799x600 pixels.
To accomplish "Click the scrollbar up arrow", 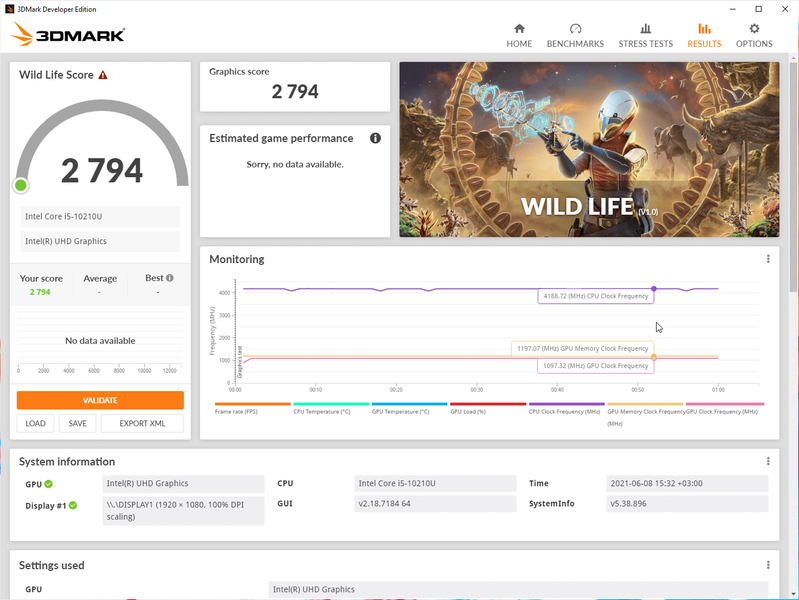I will 794,58.
